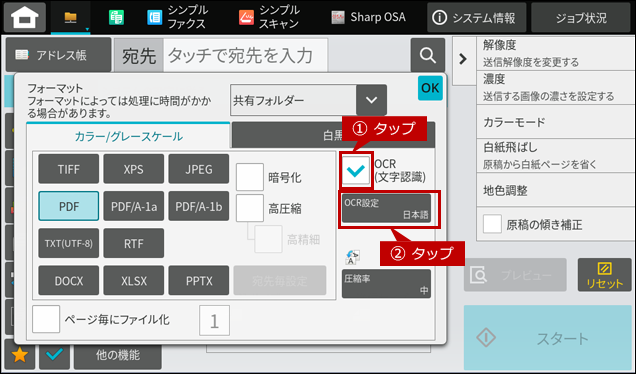Select the green copy mode icon
636x374 pixels.
pos(116,18)
